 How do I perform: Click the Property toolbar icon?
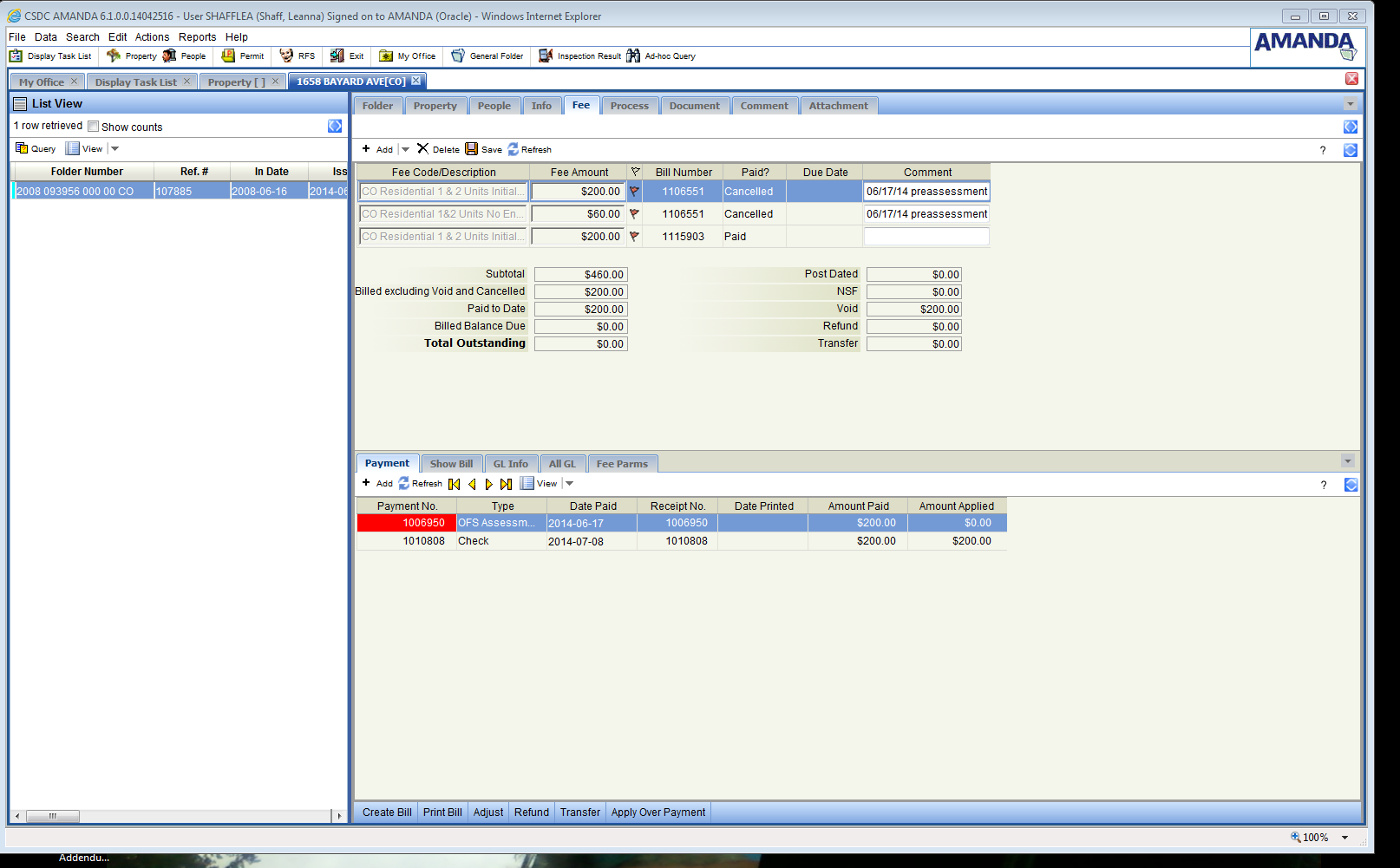point(114,55)
